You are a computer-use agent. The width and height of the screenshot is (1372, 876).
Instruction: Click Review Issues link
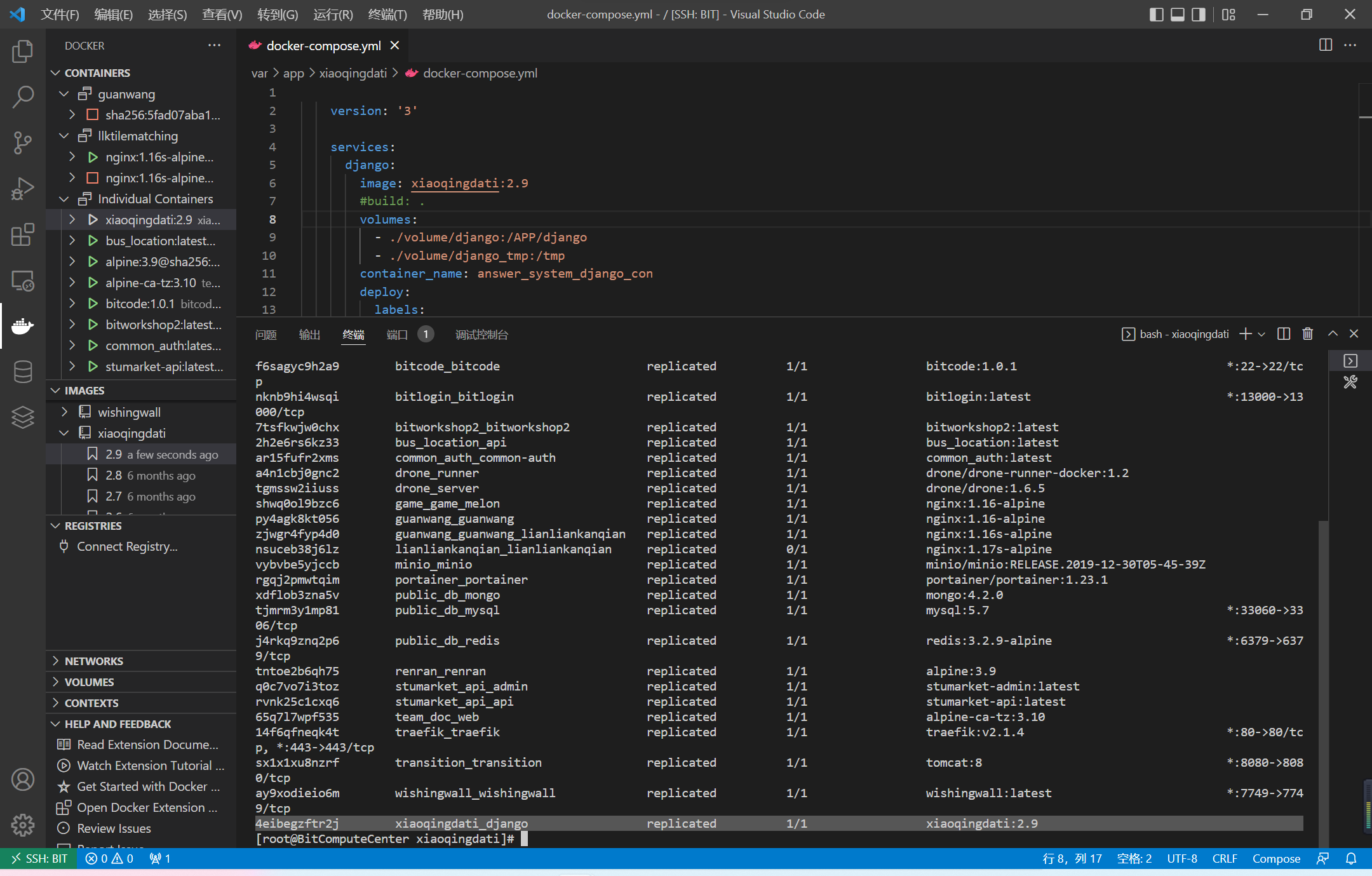tap(114, 828)
